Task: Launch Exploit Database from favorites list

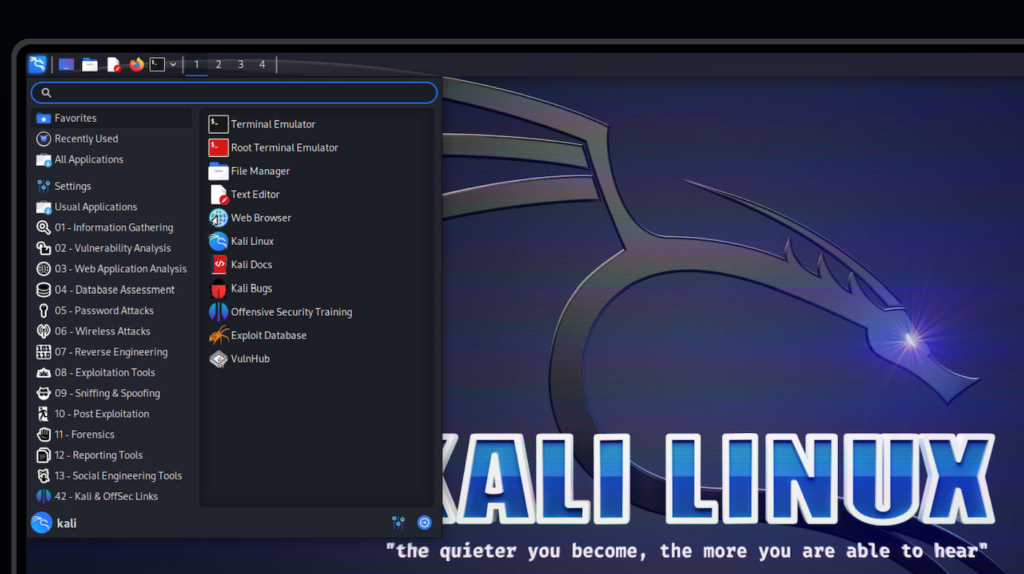Action: tap(268, 336)
